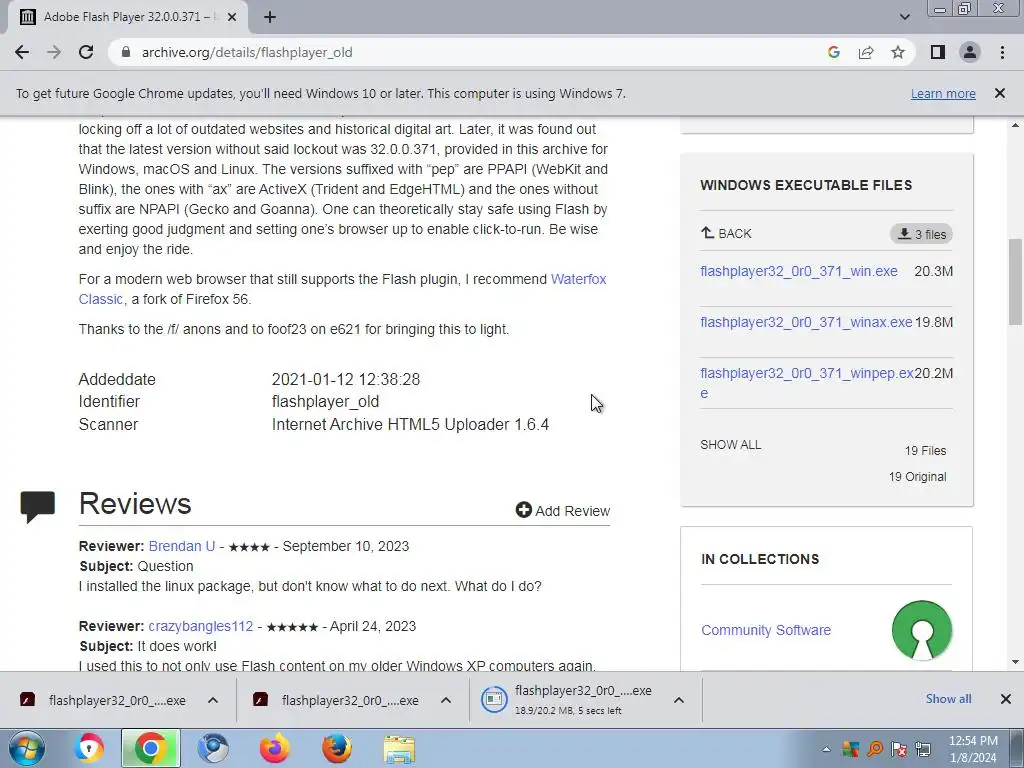Click the Identifier value flashplayer_old
The width and height of the screenshot is (1024, 768).
pyautogui.click(x=325, y=402)
